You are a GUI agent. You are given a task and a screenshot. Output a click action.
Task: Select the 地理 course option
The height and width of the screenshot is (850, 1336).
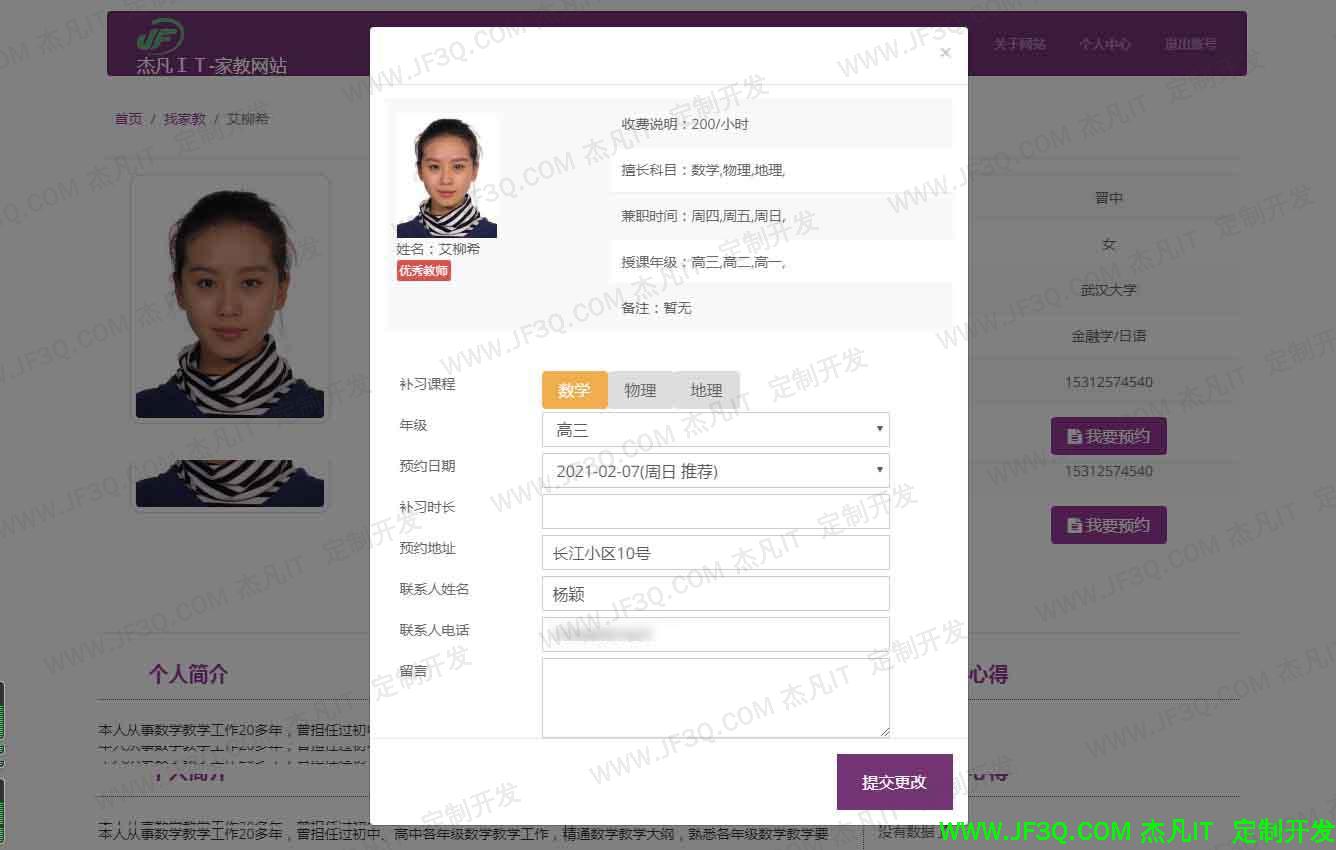(x=706, y=390)
